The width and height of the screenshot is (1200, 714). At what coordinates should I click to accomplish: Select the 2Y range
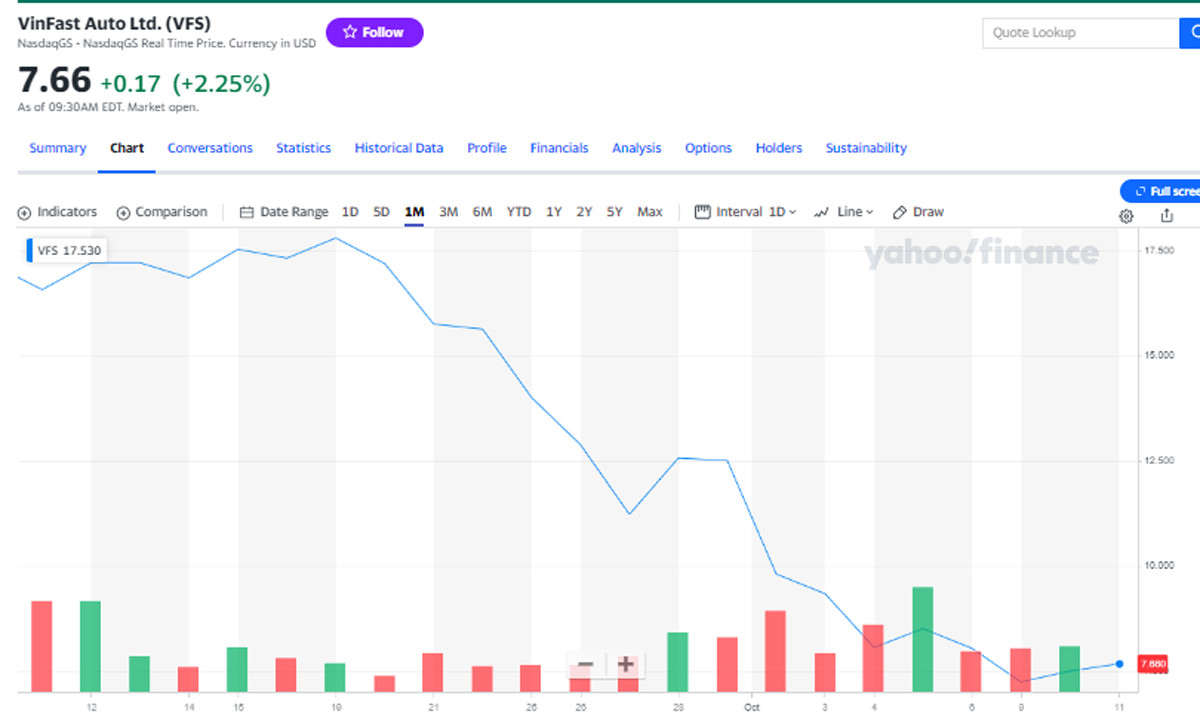(x=584, y=212)
